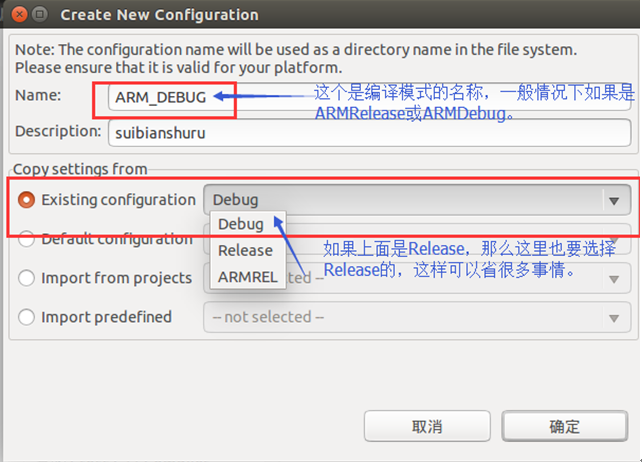Screen dimensions: 642x462
Task: Open the Existing configuration combo box
Action: click(416, 200)
